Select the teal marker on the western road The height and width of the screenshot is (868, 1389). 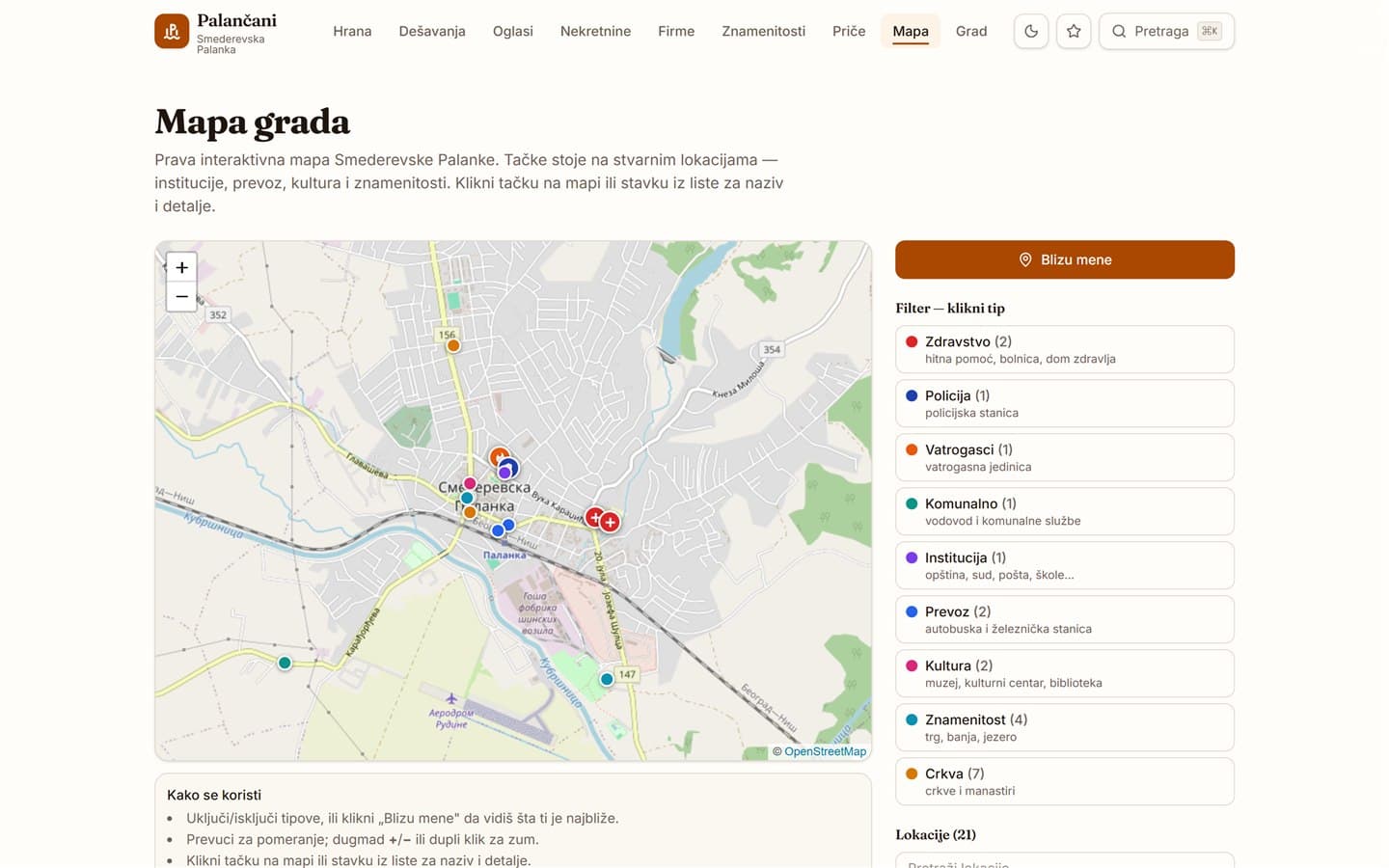[x=285, y=663]
